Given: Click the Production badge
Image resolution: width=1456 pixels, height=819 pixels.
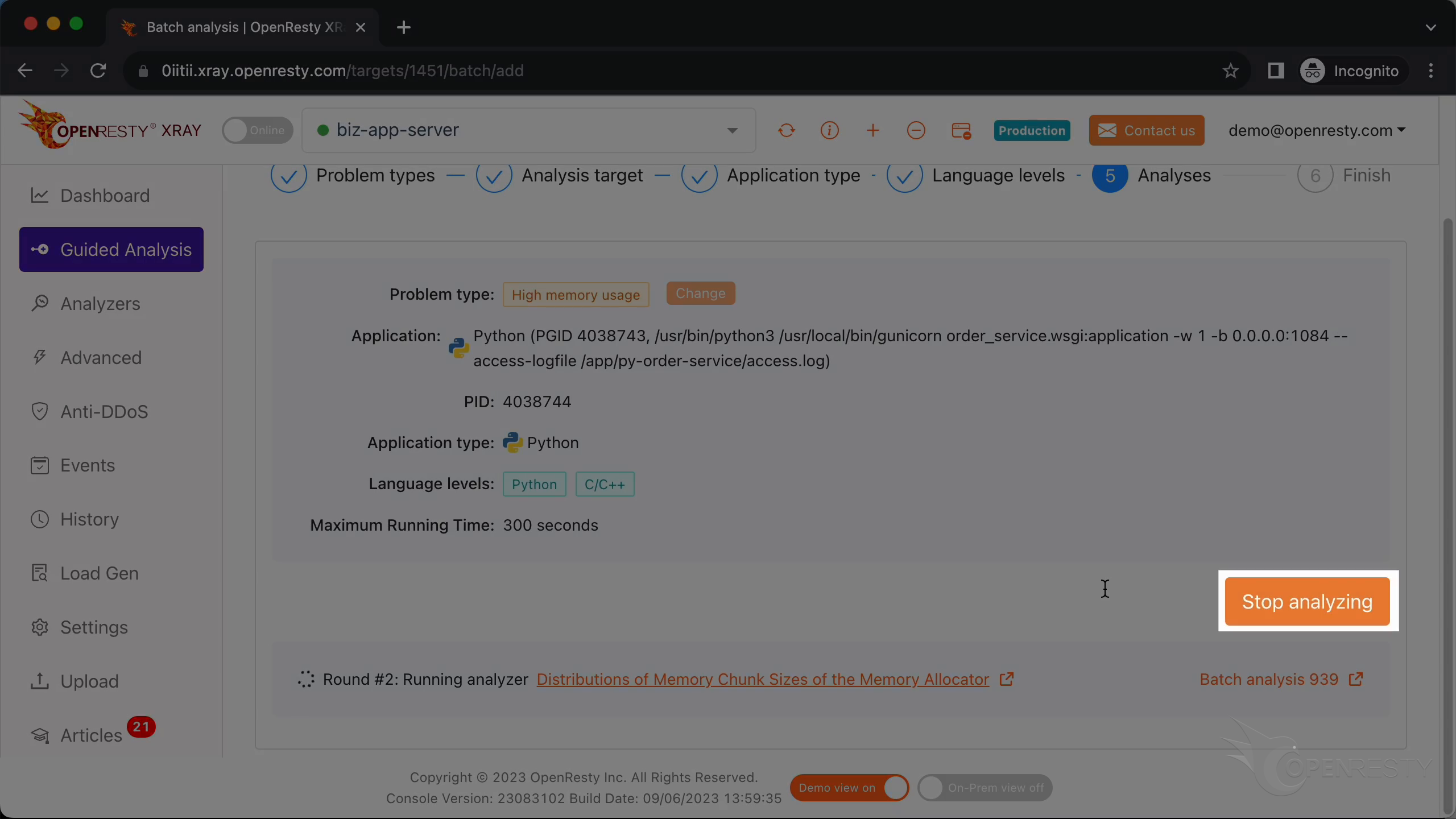Looking at the screenshot, I should (x=1032, y=130).
